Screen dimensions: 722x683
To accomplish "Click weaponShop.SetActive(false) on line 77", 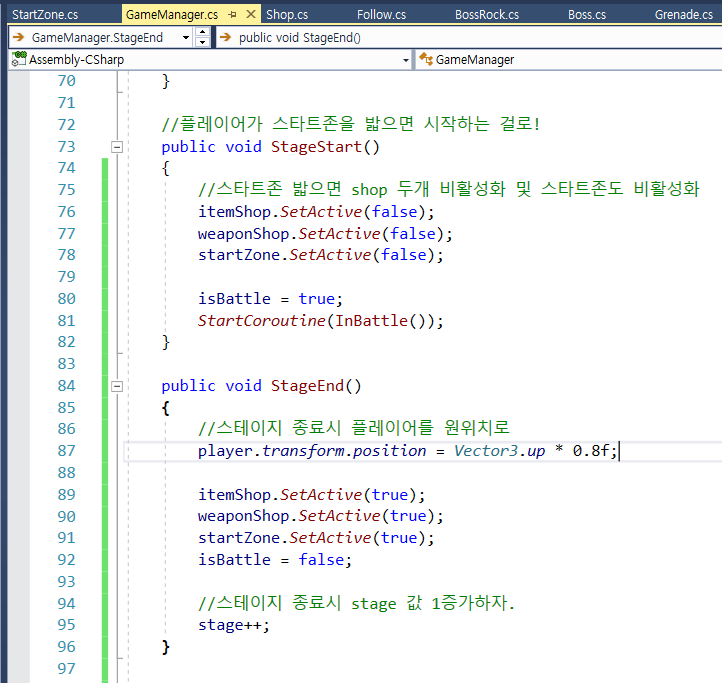I will tap(325, 234).
